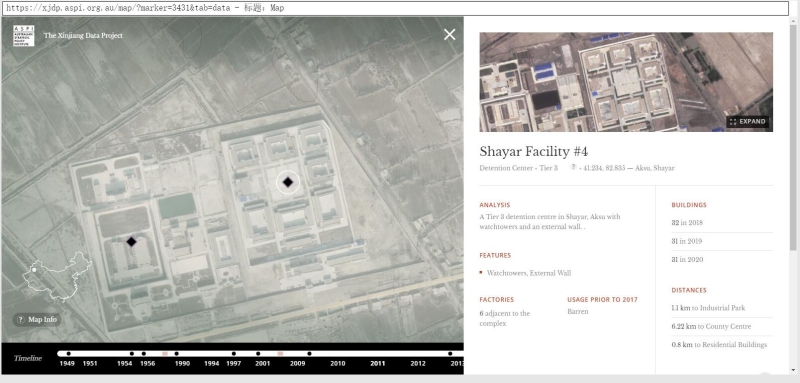Click the facility satellite thumbnail image

click(626, 82)
